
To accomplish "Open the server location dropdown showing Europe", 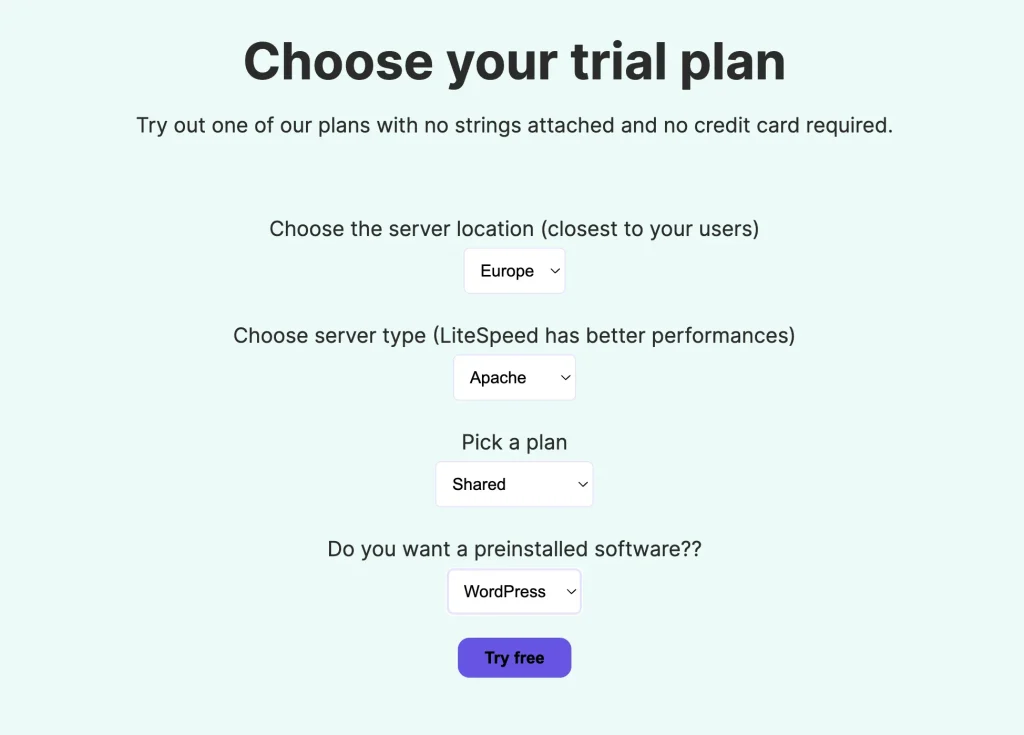I will (x=514, y=270).
